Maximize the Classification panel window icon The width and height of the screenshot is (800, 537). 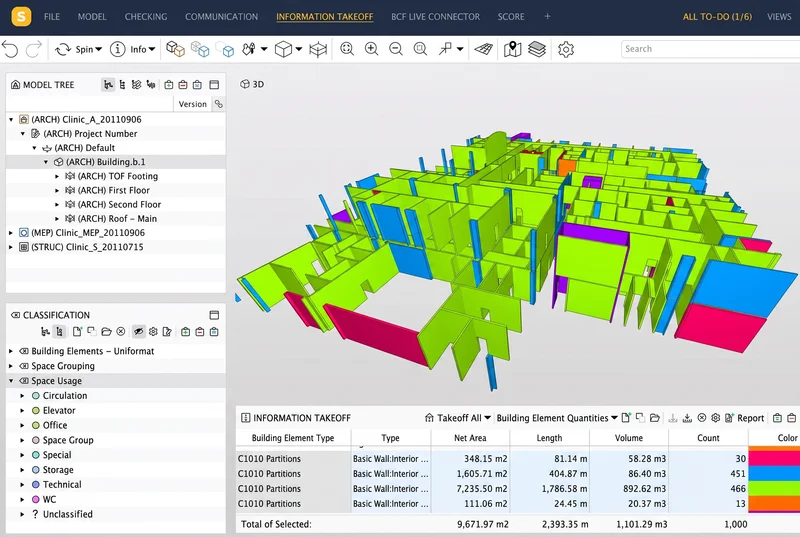click(x=214, y=315)
